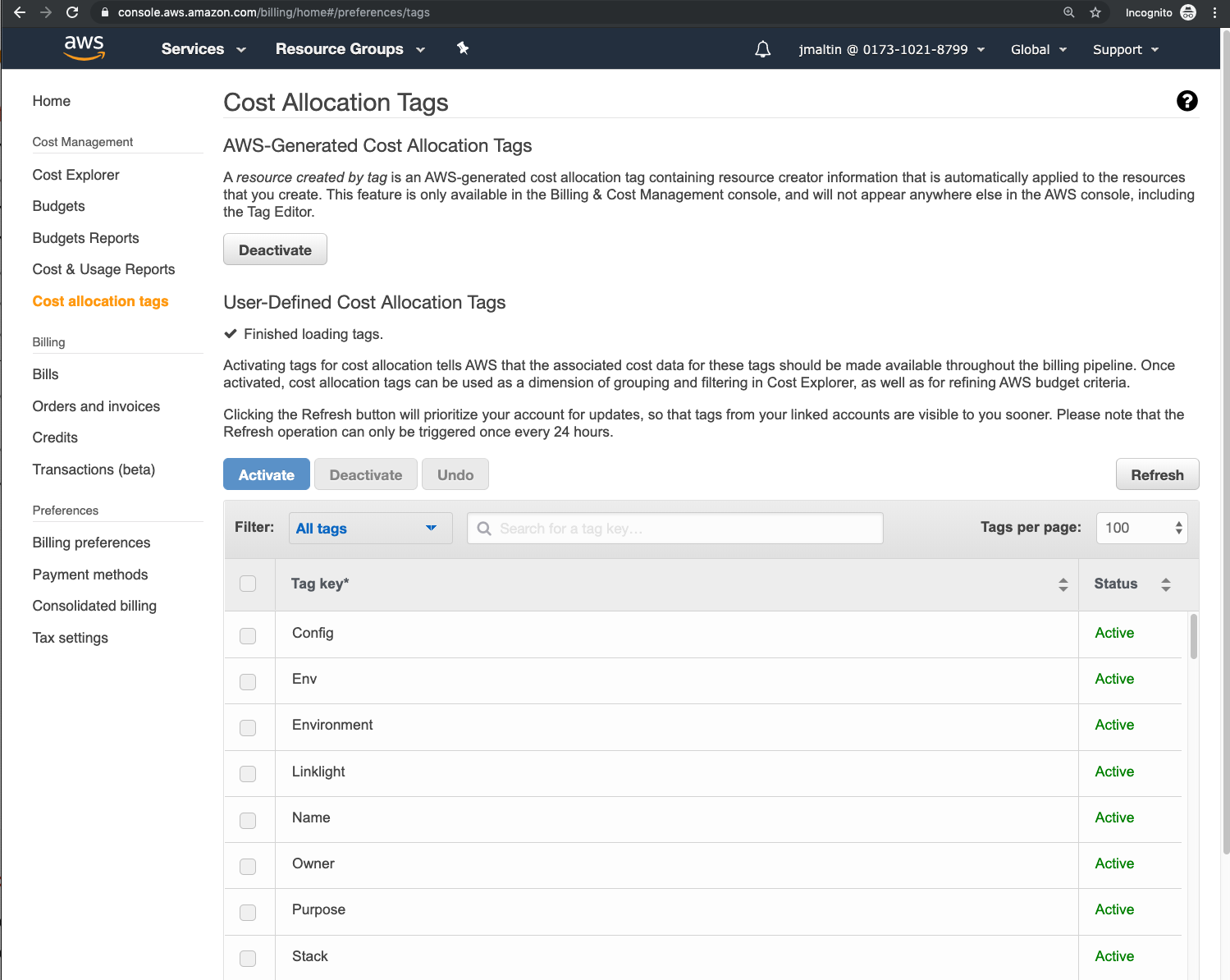The image size is (1230, 980).
Task: Open Tax settings page
Action: [x=71, y=638]
